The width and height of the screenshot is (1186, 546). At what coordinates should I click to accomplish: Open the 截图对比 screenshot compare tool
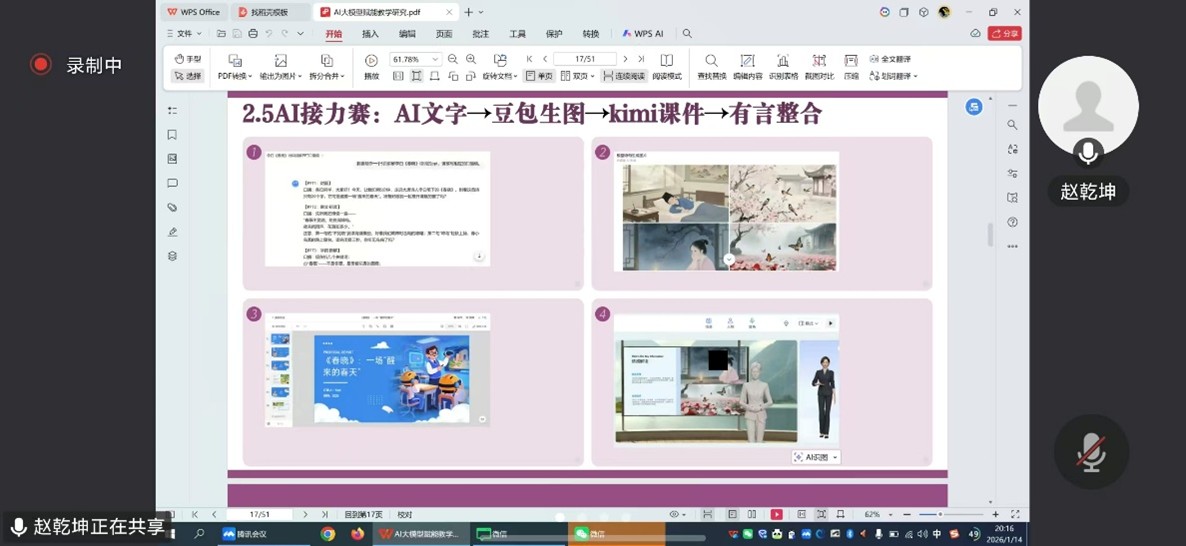point(819,67)
